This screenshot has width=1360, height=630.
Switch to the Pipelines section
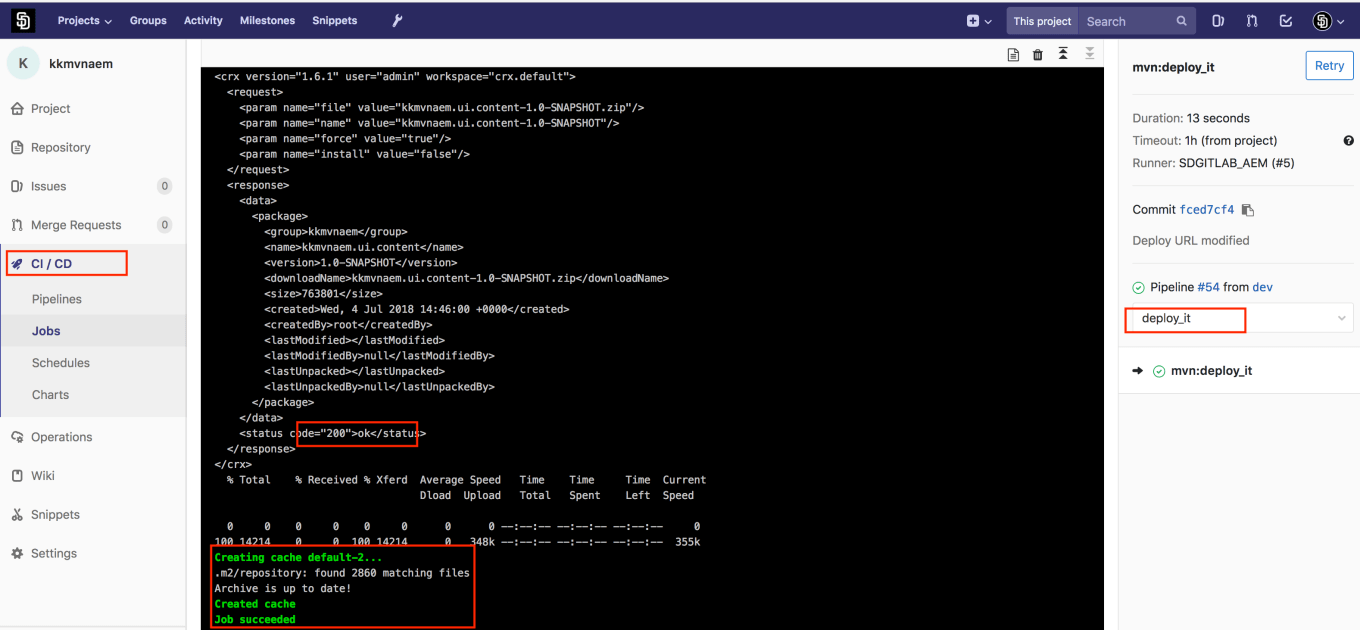click(57, 298)
